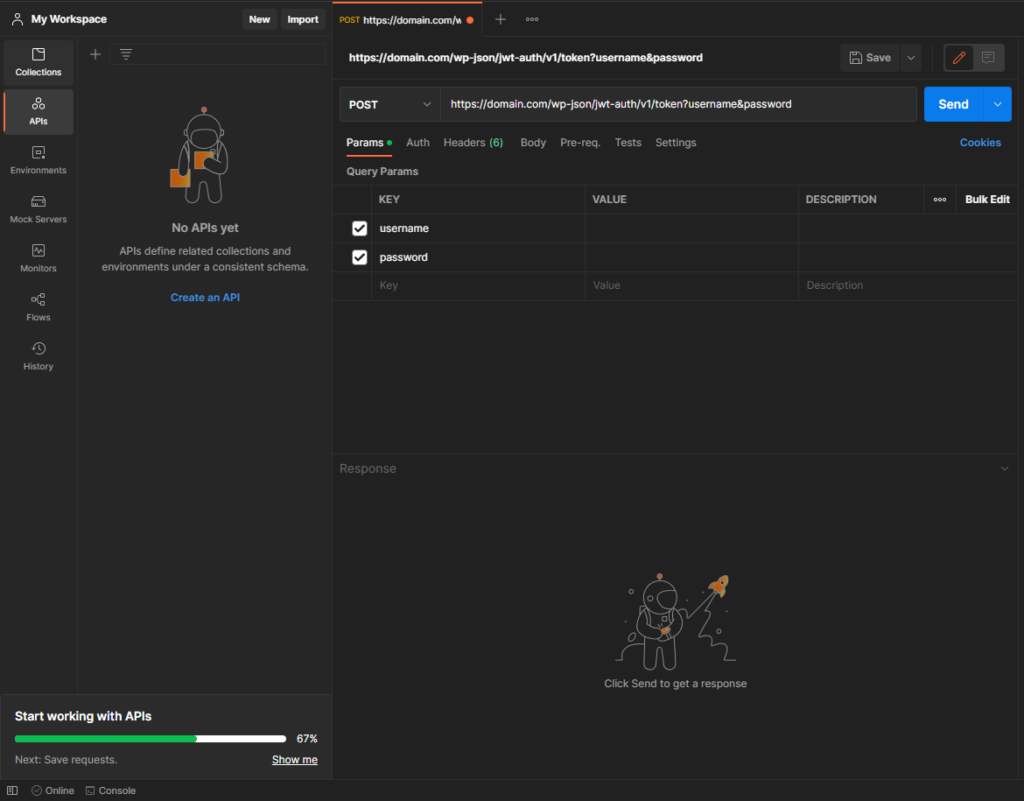Expand the Send button dropdown arrow
Image resolution: width=1024 pixels, height=801 pixels.
(x=998, y=104)
